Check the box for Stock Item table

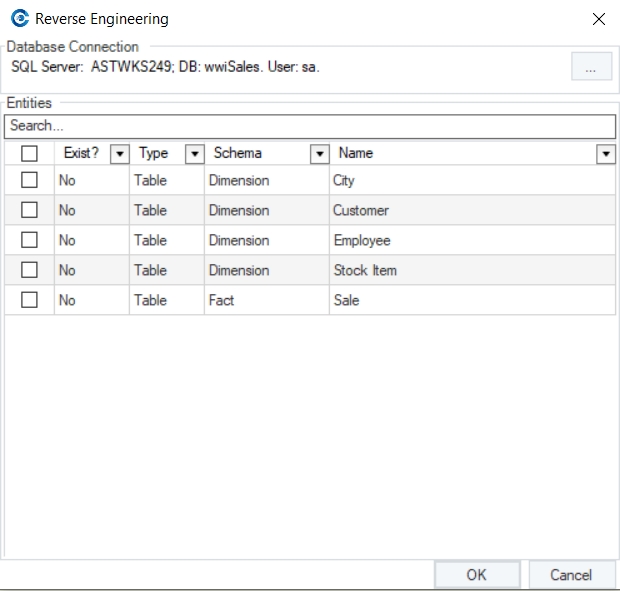29,270
